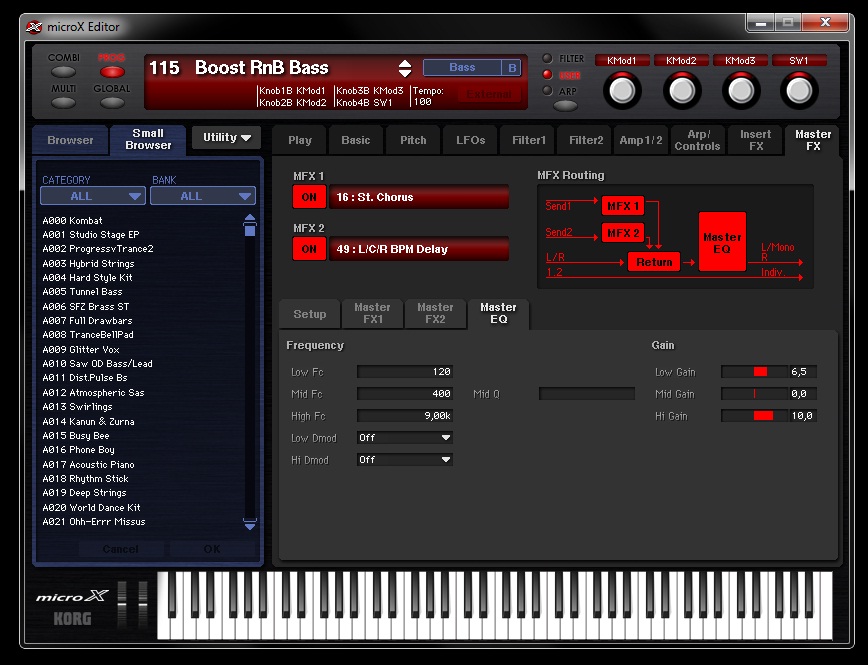The image size is (868, 665).
Task: Click the KMod1 label button
Action: (x=622, y=60)
